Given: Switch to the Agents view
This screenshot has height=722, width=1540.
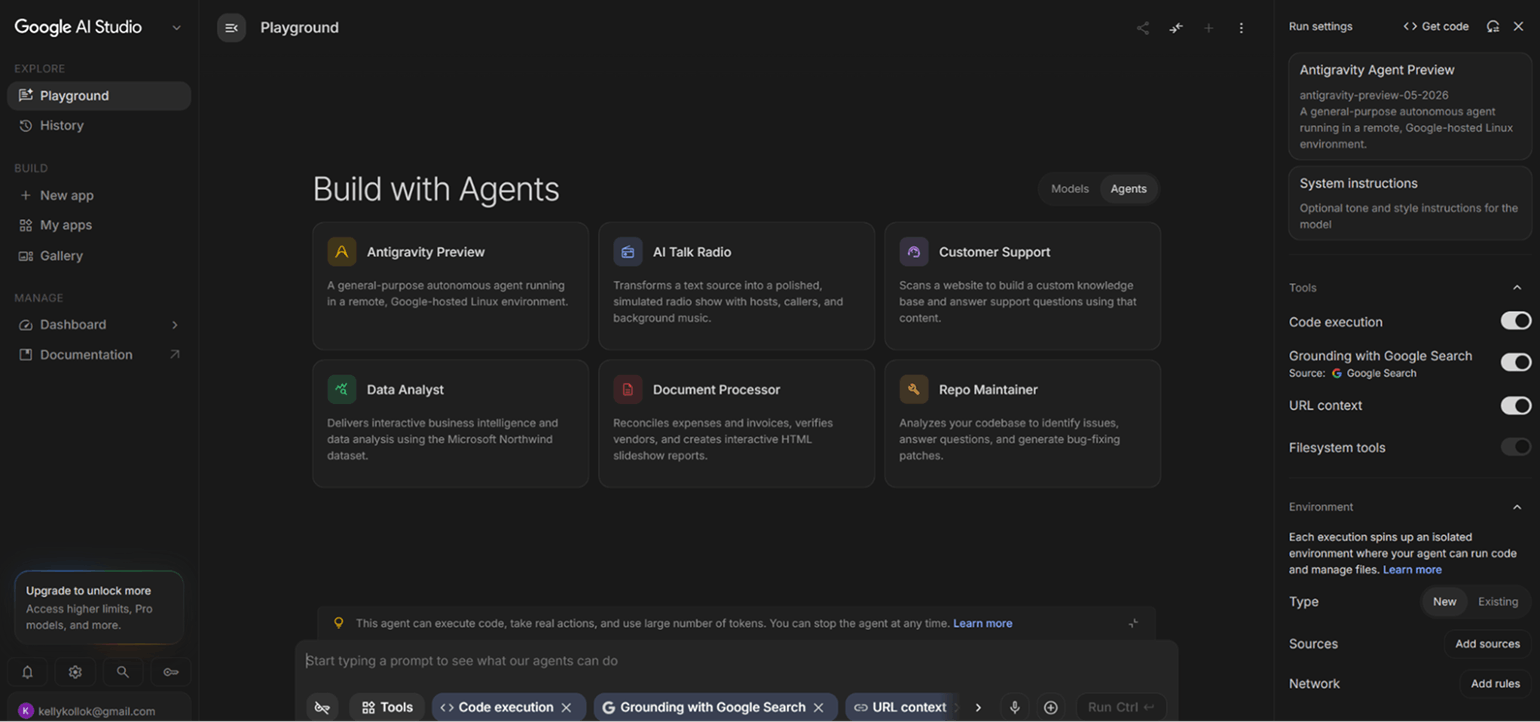Looking at the screenshot, I should click(x=1129, y=189).
